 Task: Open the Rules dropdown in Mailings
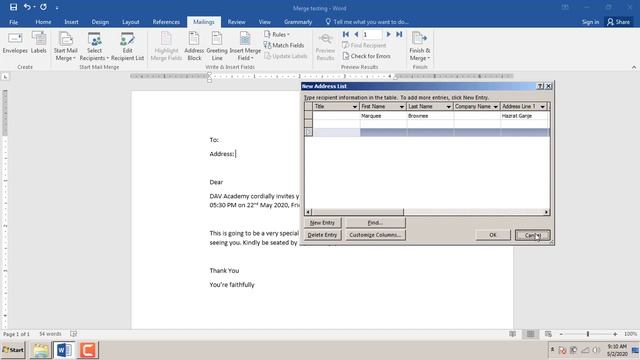point(277,35)
